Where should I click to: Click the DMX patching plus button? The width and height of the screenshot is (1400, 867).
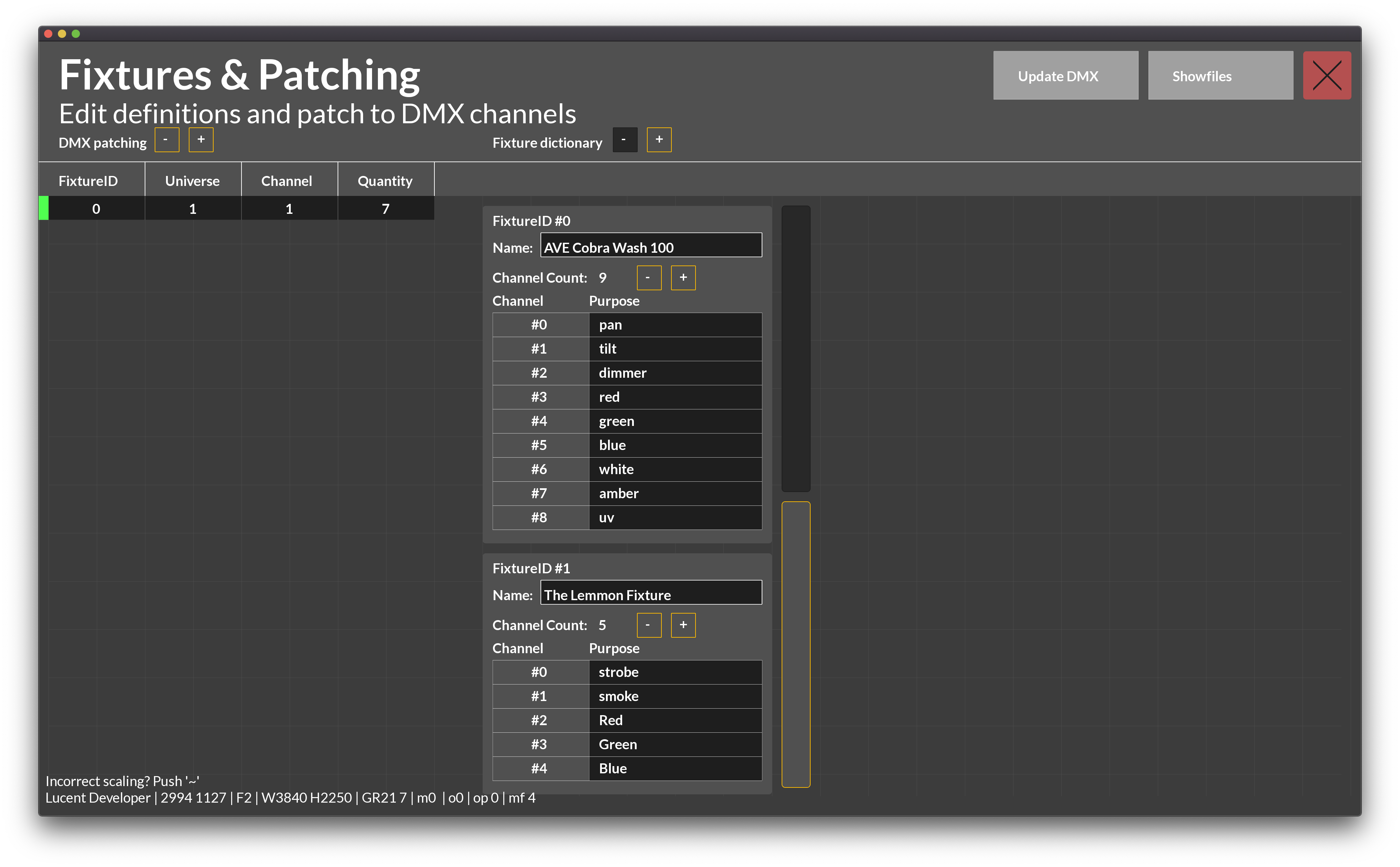pos(201,140)
